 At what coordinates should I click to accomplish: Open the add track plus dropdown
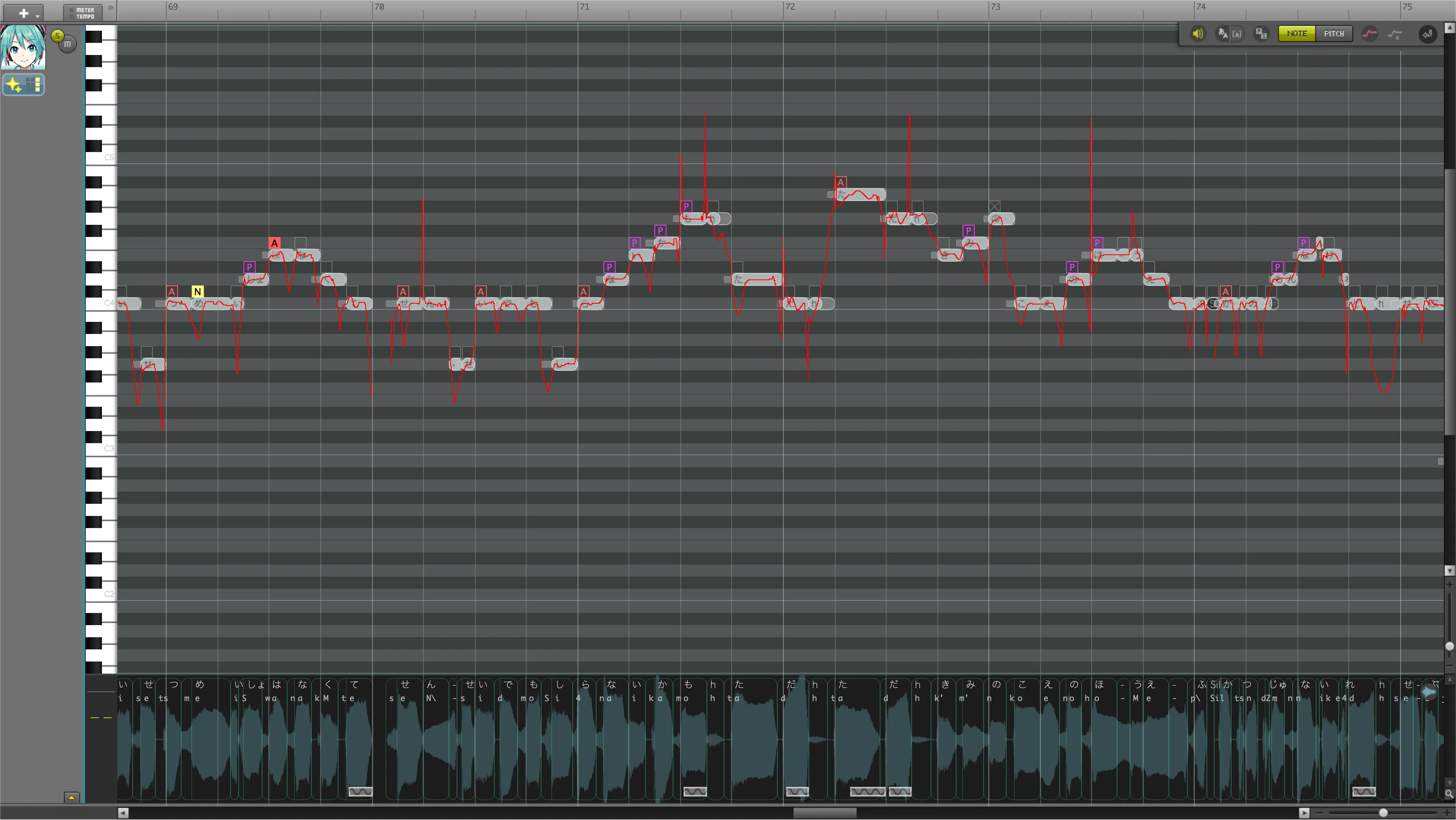pos(24,13)
